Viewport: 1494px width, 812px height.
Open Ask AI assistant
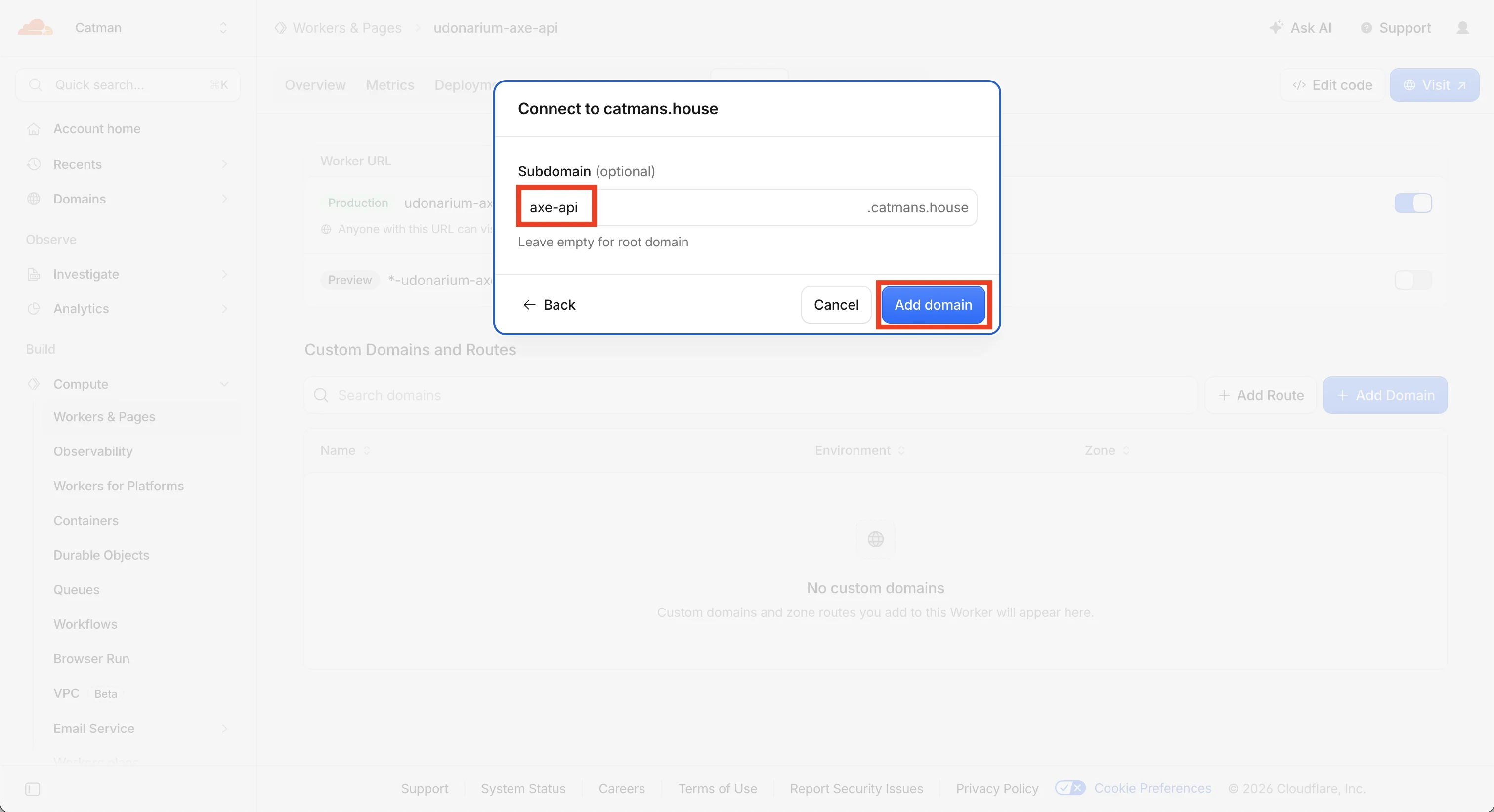(x=1300, y=28)
